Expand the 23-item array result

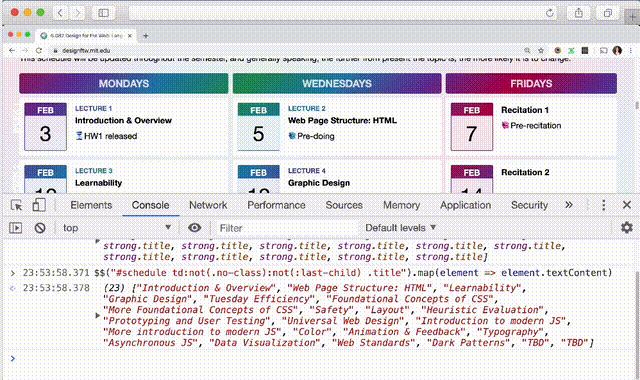pyautogui.click(x=98, y=316)
